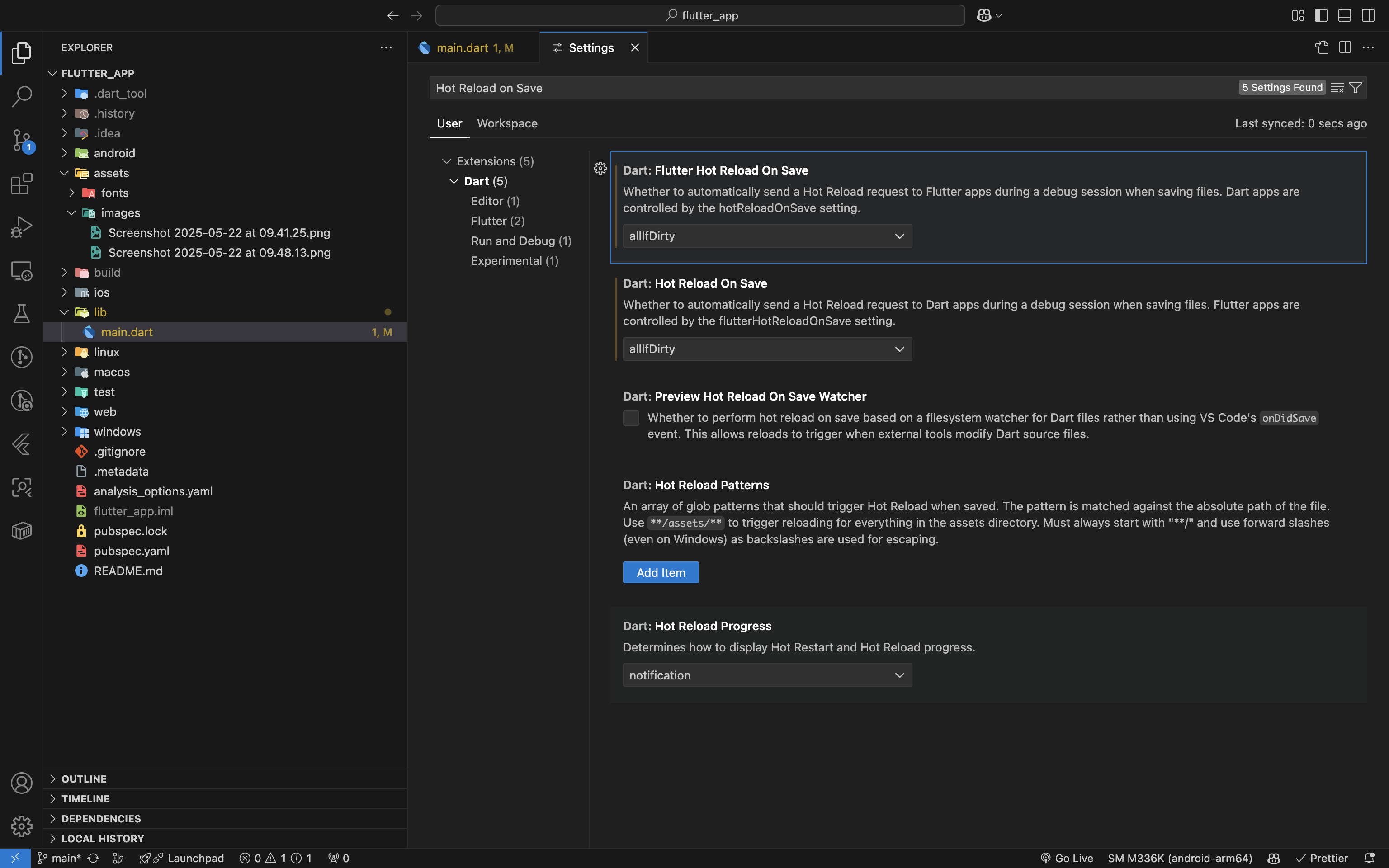Screen dimensions: 1389x868
Task: Open the Run and Debug view
Action: pos(21,227)
